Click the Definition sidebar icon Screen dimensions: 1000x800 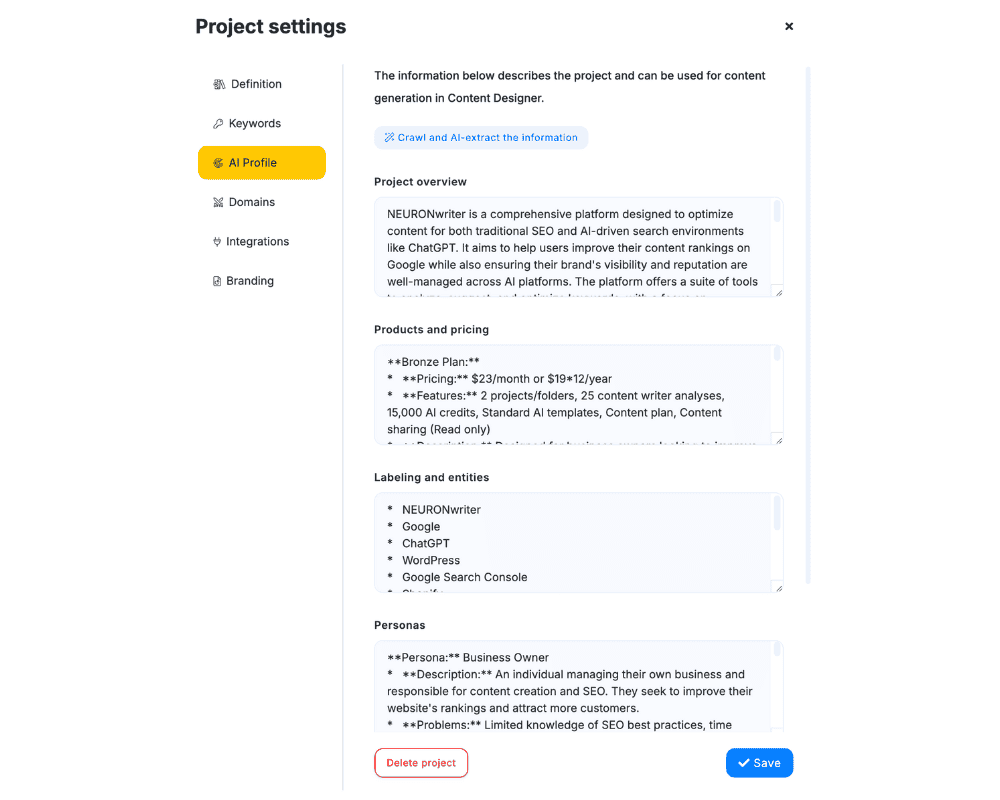tap(219, 85)
